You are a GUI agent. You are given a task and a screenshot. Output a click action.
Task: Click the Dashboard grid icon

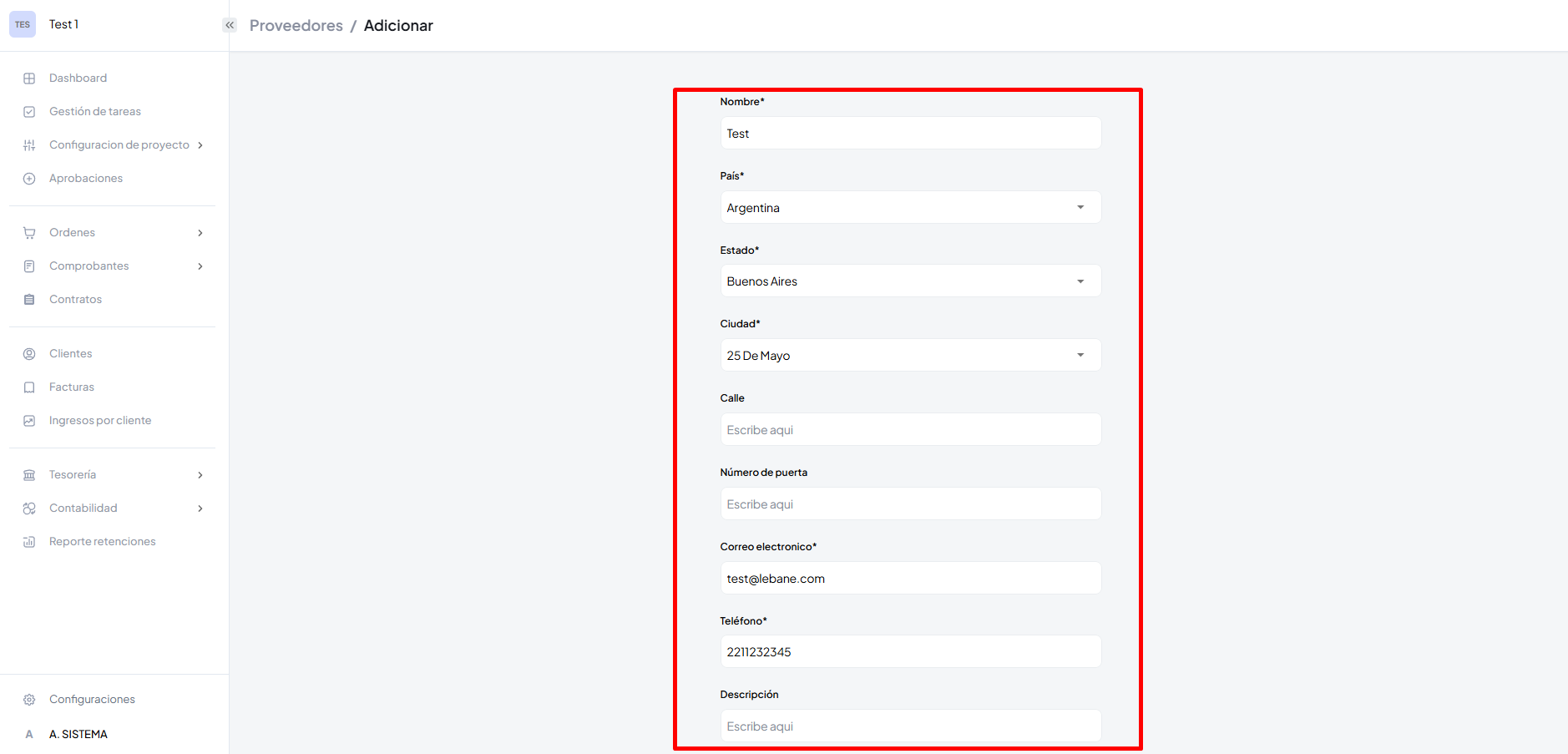coord(29,78)
